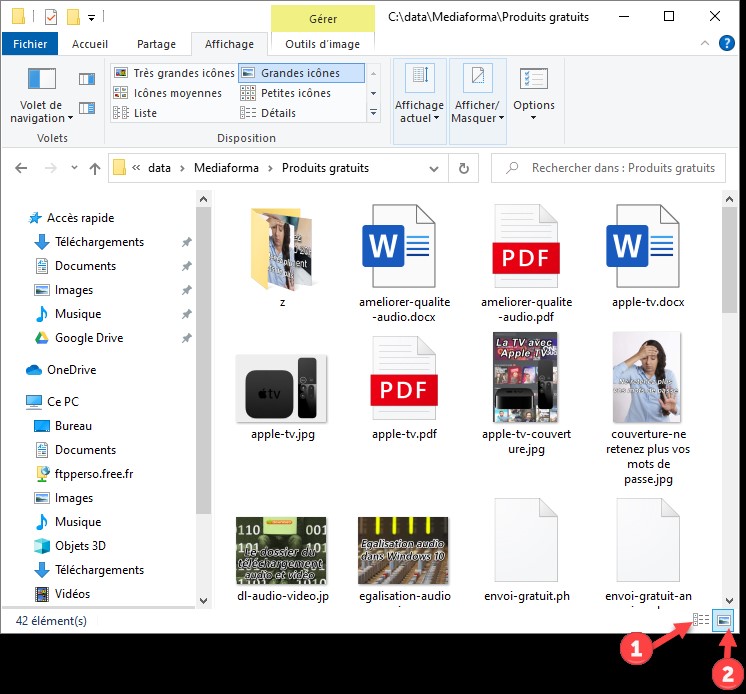Click the Back navigation arrow
This screenshot has height=694, width=746.
click(x=21, y=168)
